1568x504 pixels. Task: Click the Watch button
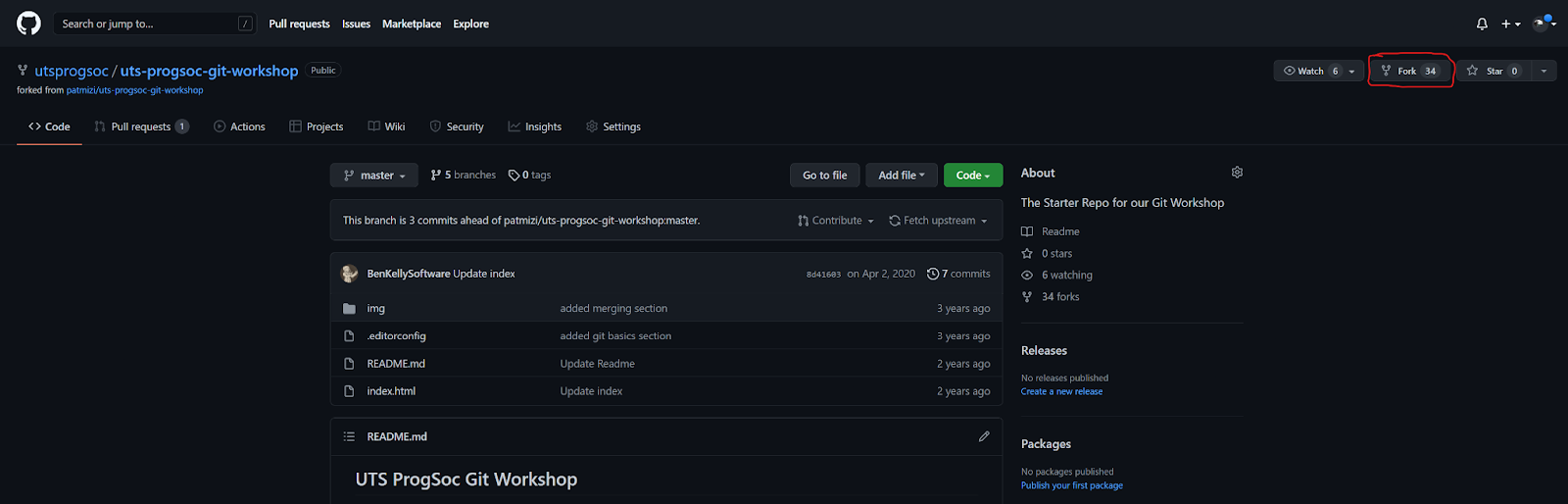1309,71
